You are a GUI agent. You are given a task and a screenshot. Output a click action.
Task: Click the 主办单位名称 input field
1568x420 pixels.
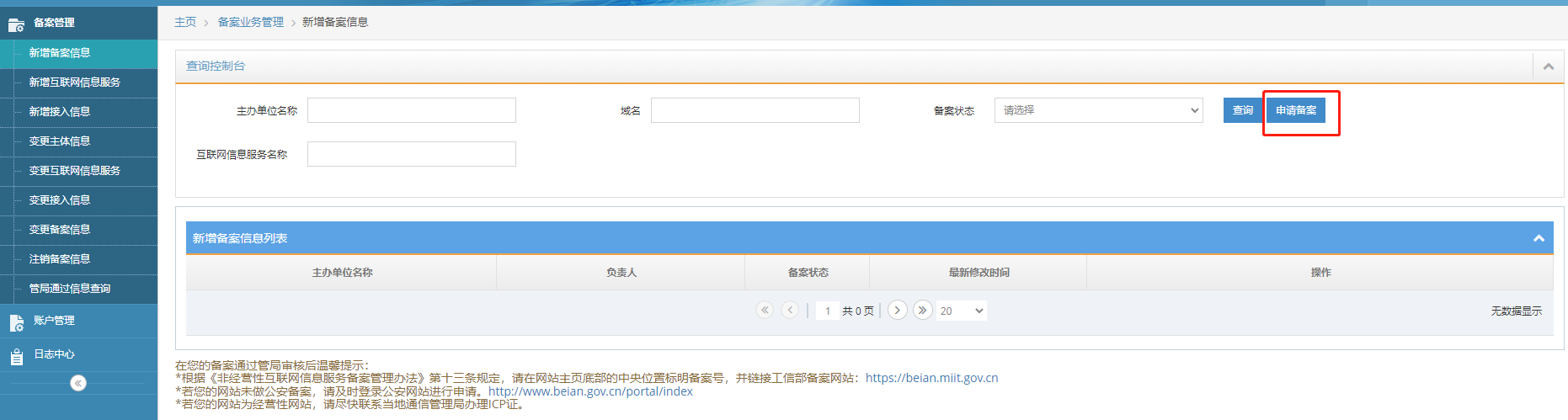[x=412, y=110]
